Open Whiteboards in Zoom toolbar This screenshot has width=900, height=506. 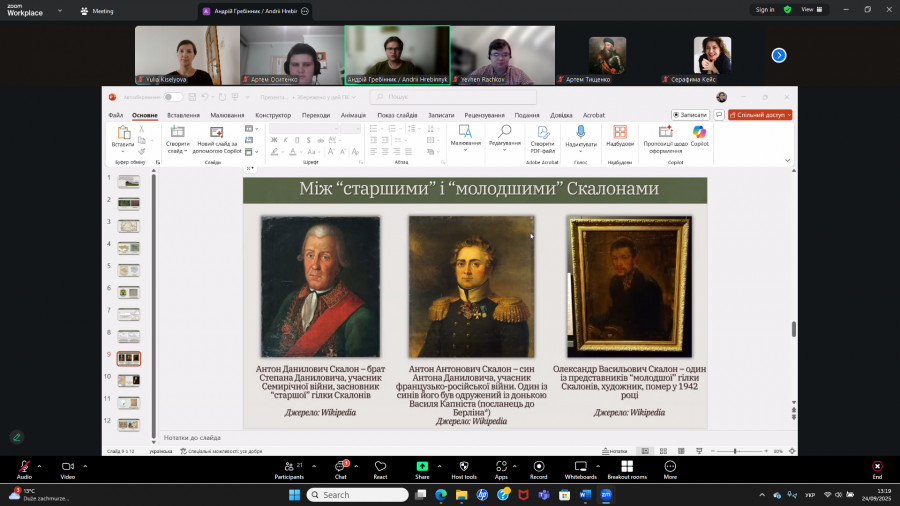click(580, 468)
